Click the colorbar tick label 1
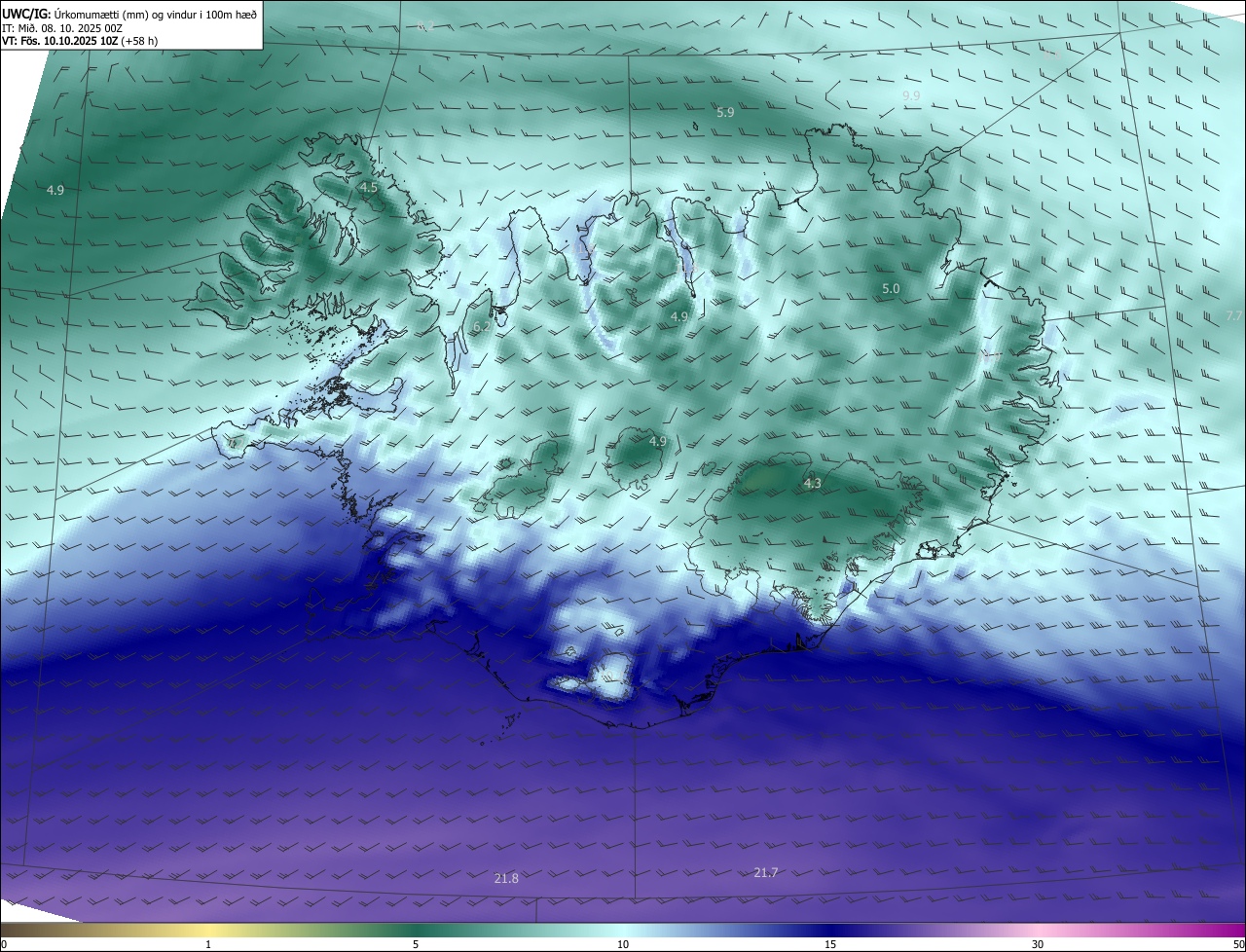 [208, 944]
